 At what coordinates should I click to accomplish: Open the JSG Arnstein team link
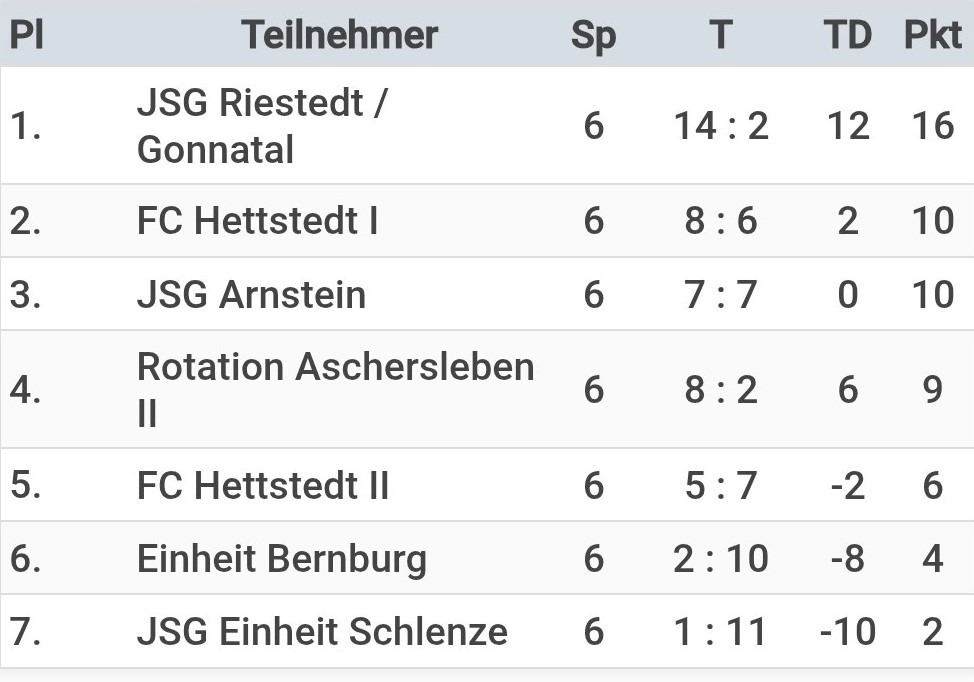pos(251,295)
